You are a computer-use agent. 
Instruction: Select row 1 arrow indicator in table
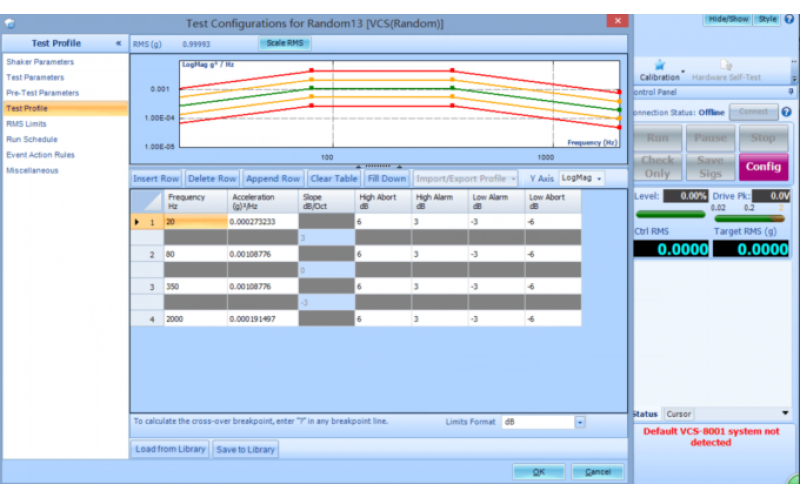(137, 222)
